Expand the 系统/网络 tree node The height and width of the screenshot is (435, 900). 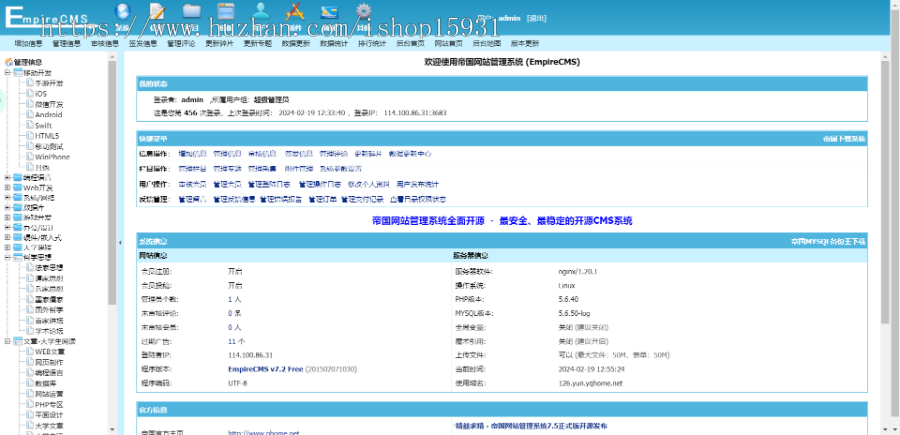click(7, 197)
